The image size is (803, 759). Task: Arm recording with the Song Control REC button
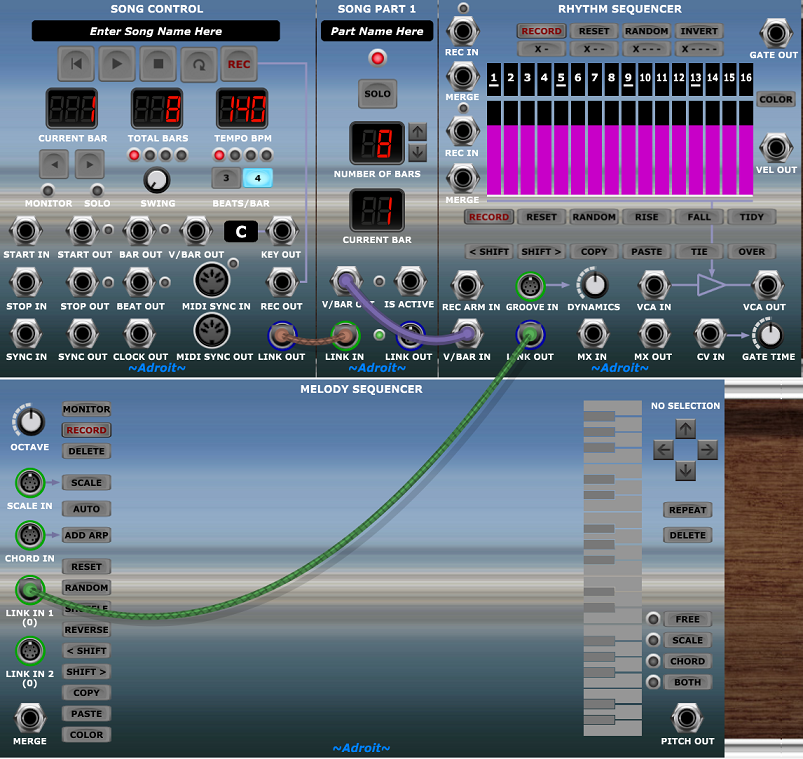[239, 64]
